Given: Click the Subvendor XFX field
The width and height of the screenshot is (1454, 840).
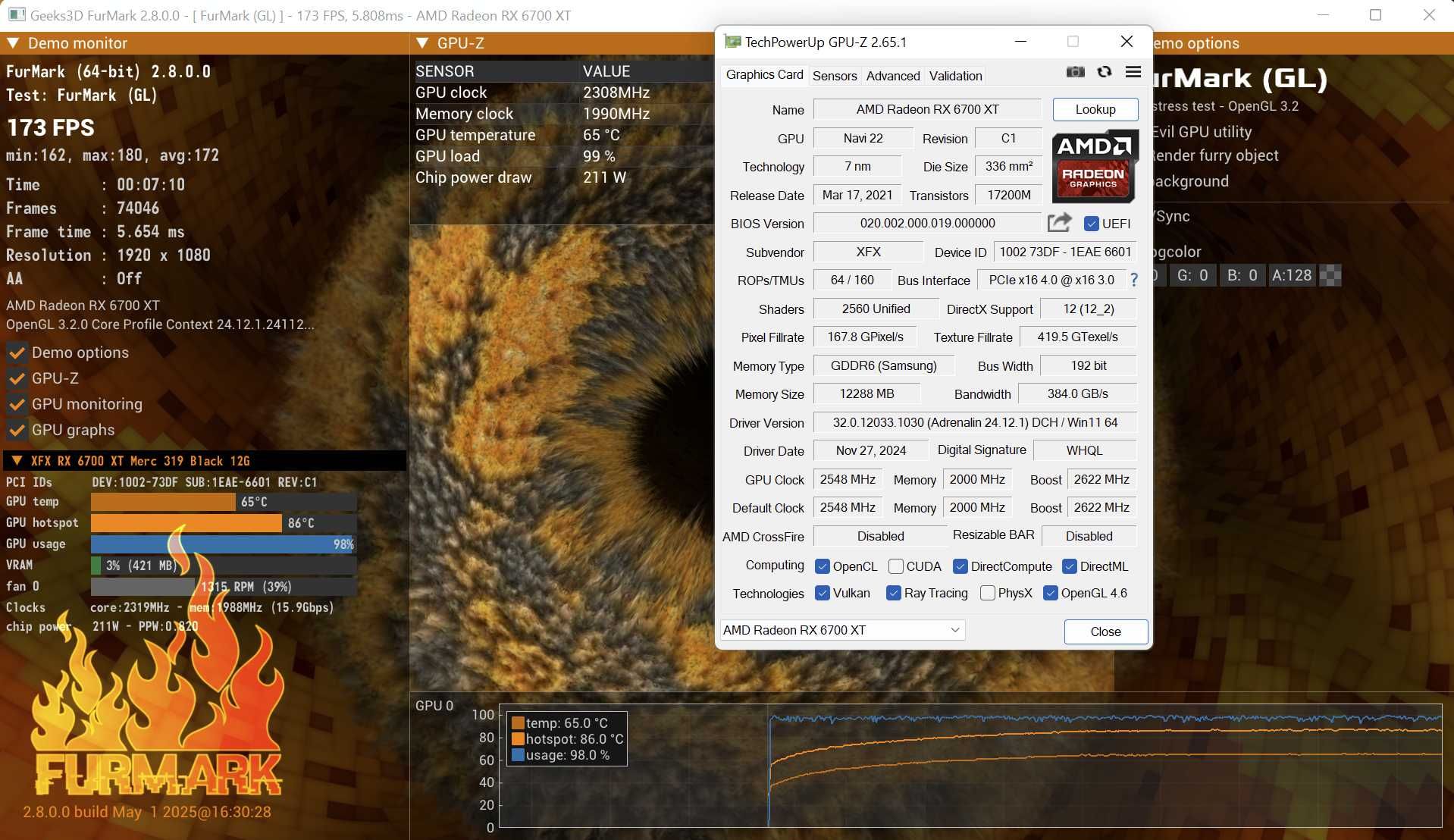Looking at the screenshot, I should [868, 252].
